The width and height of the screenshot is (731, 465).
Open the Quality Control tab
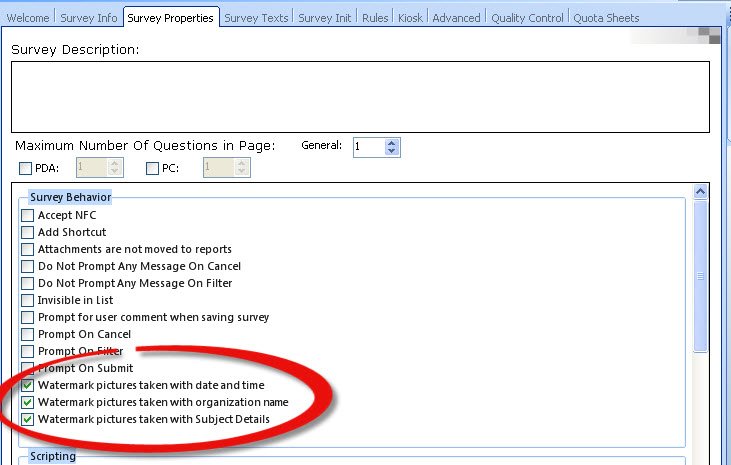[x=527, y=18]
